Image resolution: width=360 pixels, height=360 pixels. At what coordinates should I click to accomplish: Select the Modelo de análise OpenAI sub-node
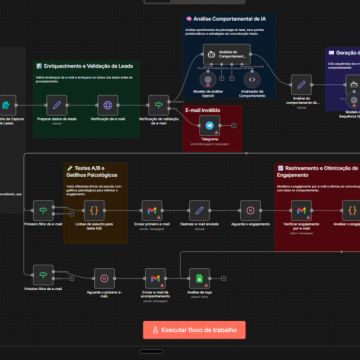point(208,80)
